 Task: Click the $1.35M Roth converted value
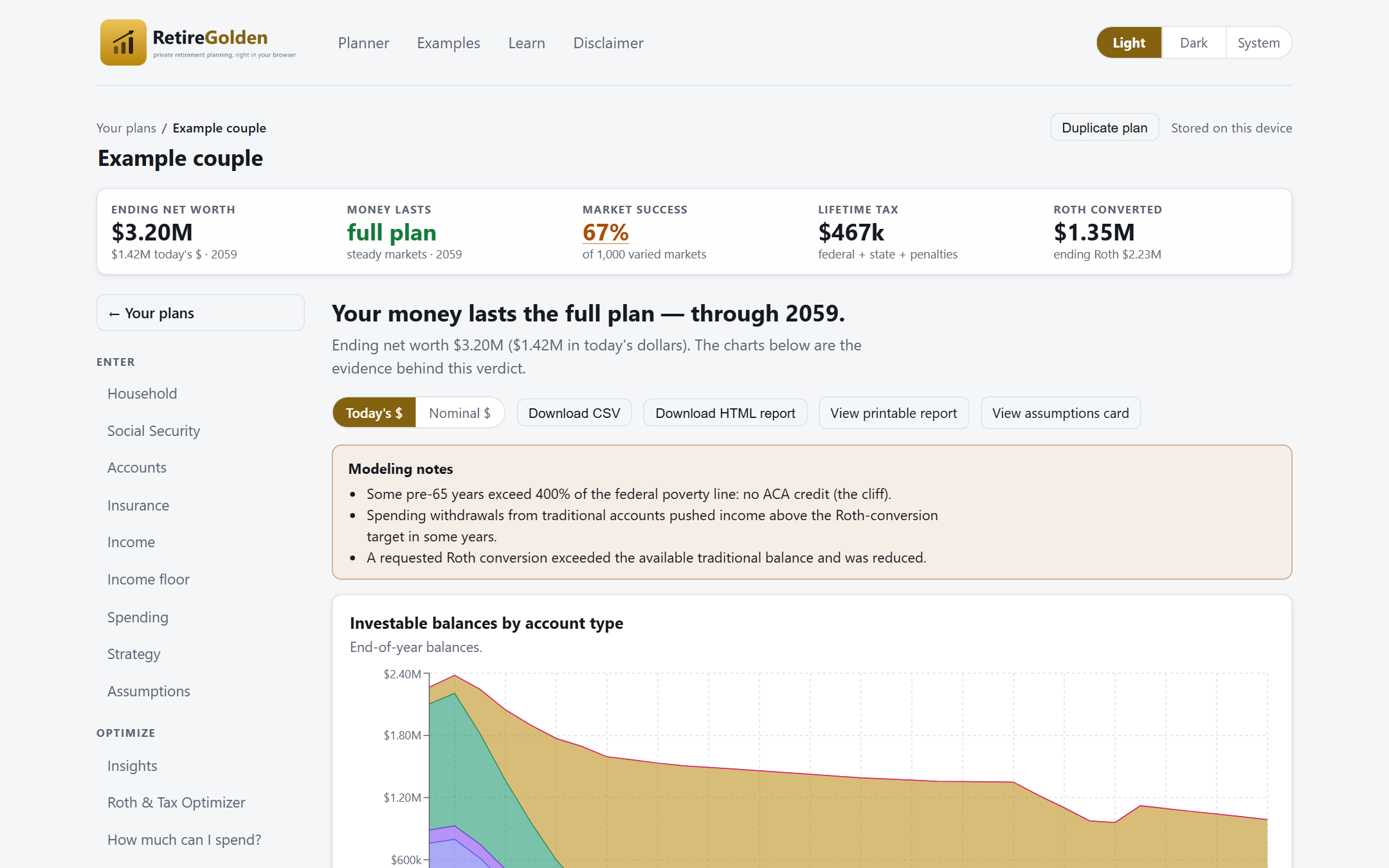pyautogui.click(x=1094, y=232)
